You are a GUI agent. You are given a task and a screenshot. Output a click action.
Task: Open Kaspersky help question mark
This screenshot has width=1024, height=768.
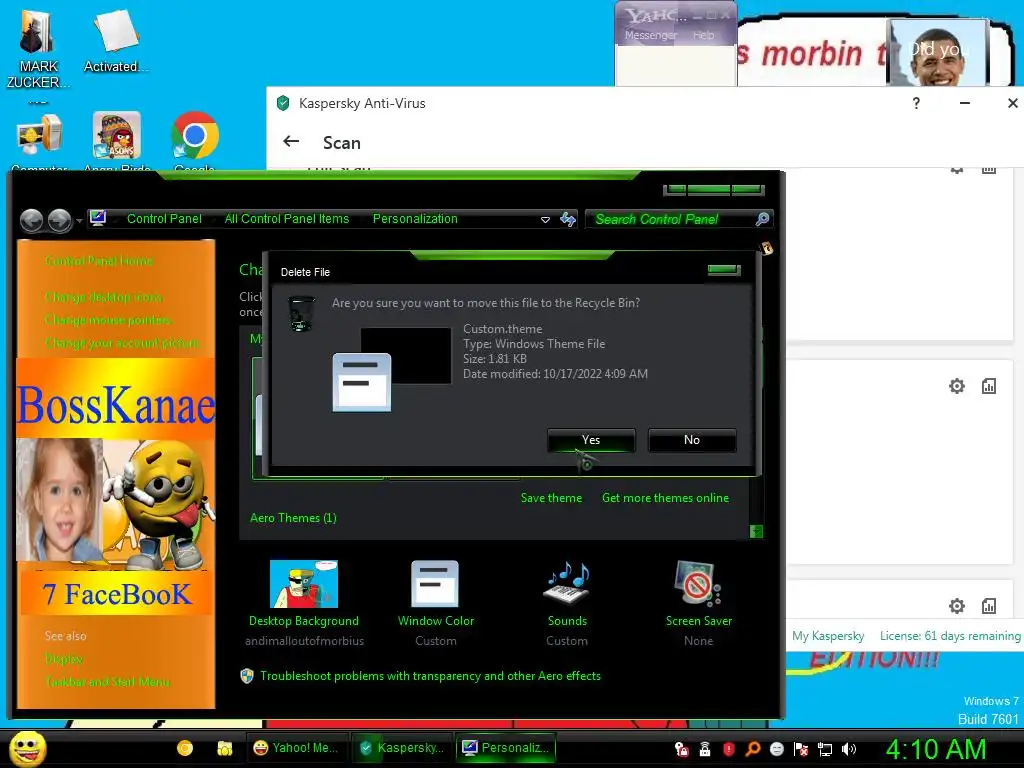[x=916, y=103]
